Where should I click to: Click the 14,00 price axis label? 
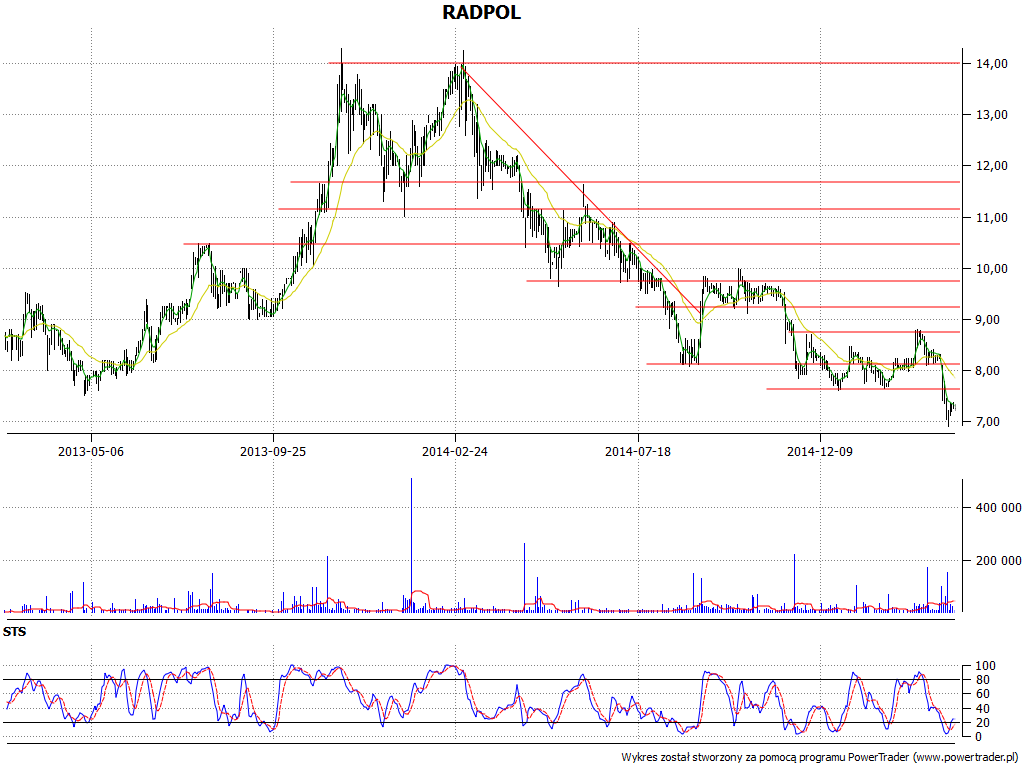[991, 64]
